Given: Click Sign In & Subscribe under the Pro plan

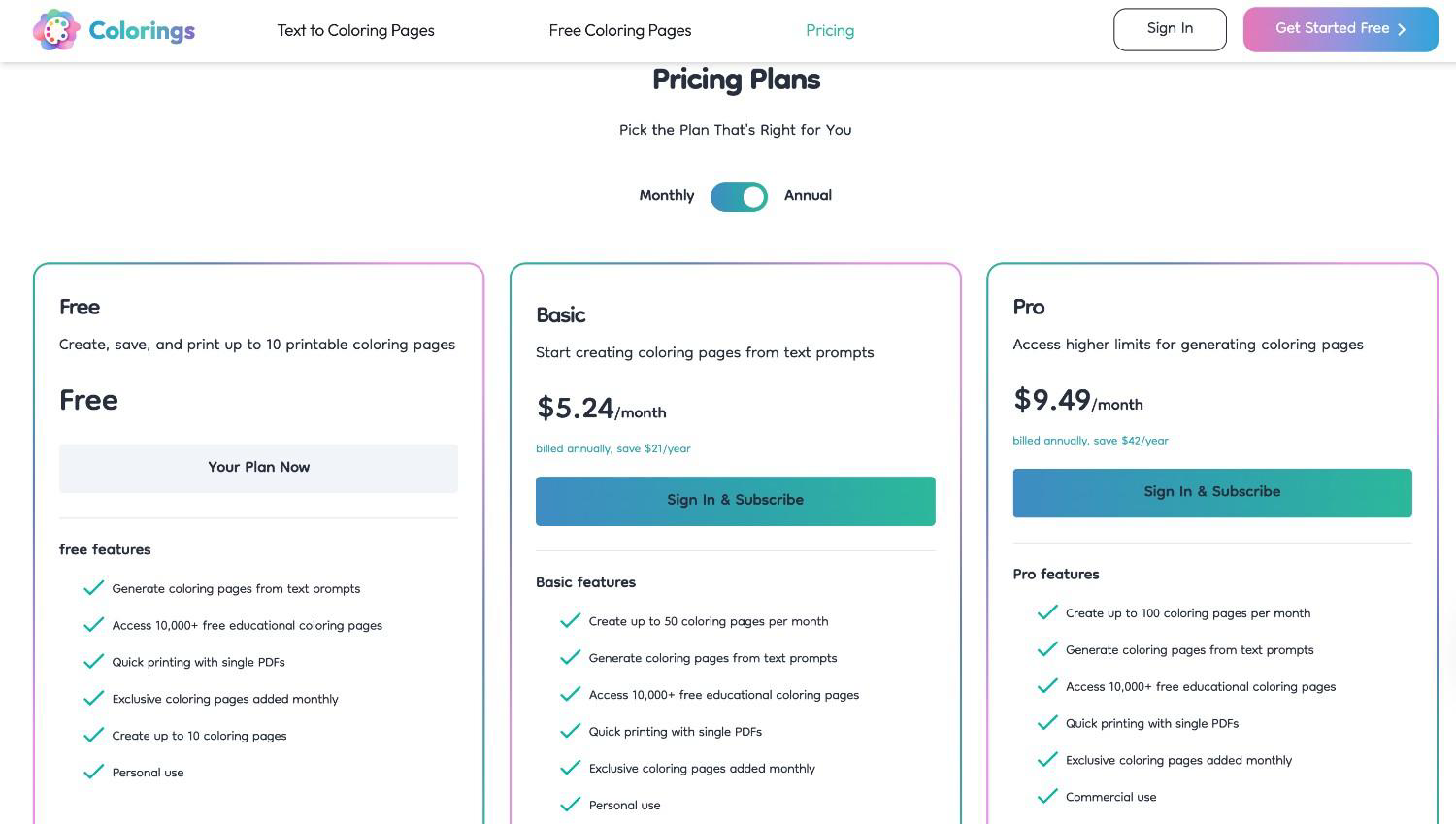Looking at the screenshot, I should [1211, 492].
